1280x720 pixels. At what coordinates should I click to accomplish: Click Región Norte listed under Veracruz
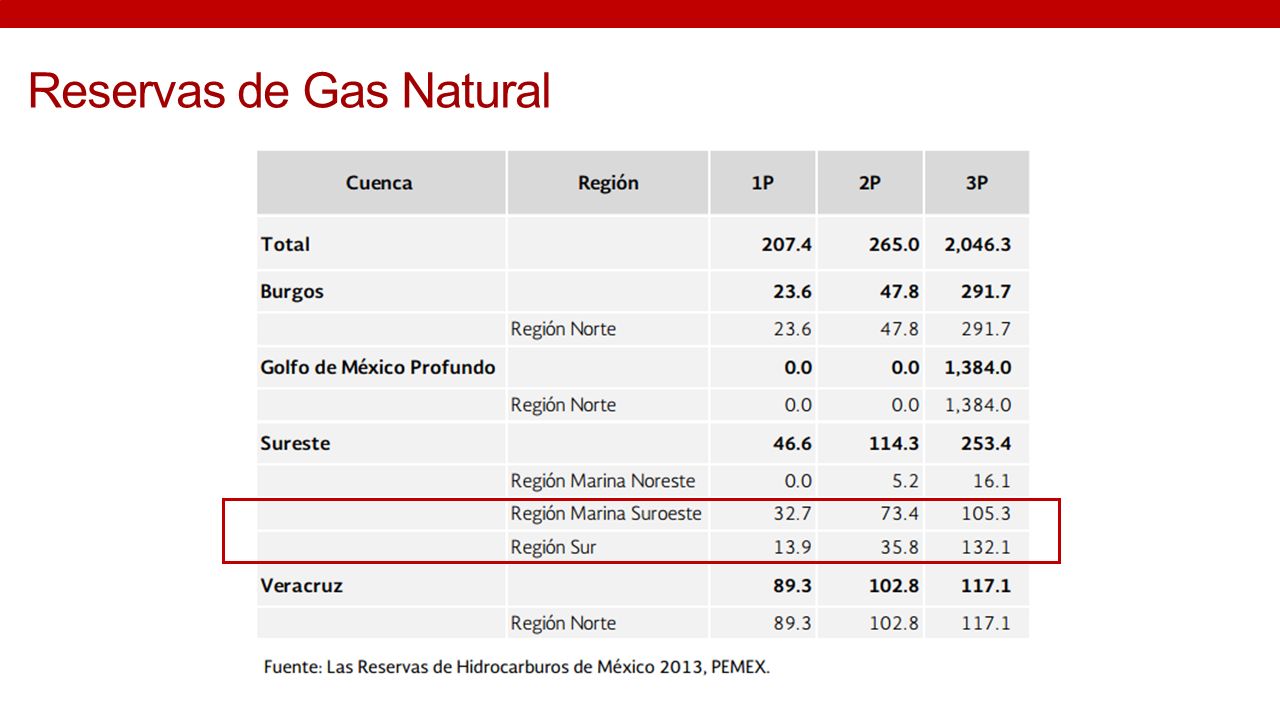point(563,623)
